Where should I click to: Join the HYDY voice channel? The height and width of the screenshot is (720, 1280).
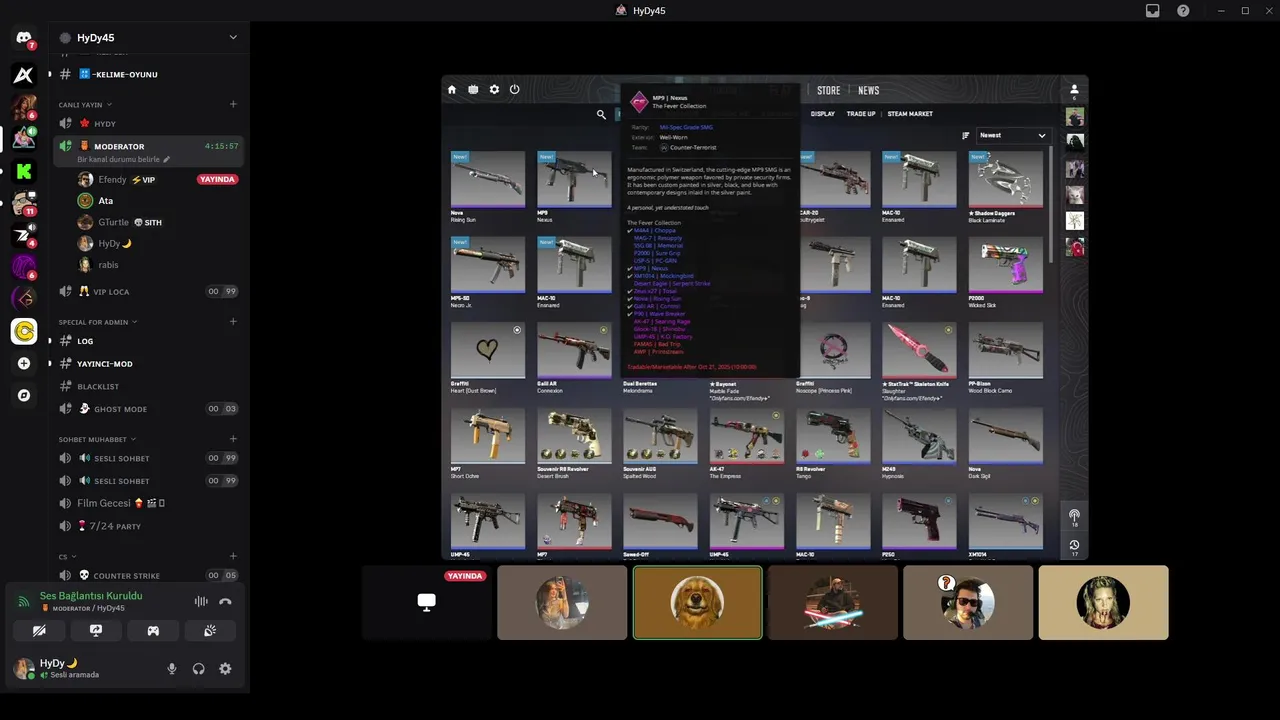tap(150, 124)
